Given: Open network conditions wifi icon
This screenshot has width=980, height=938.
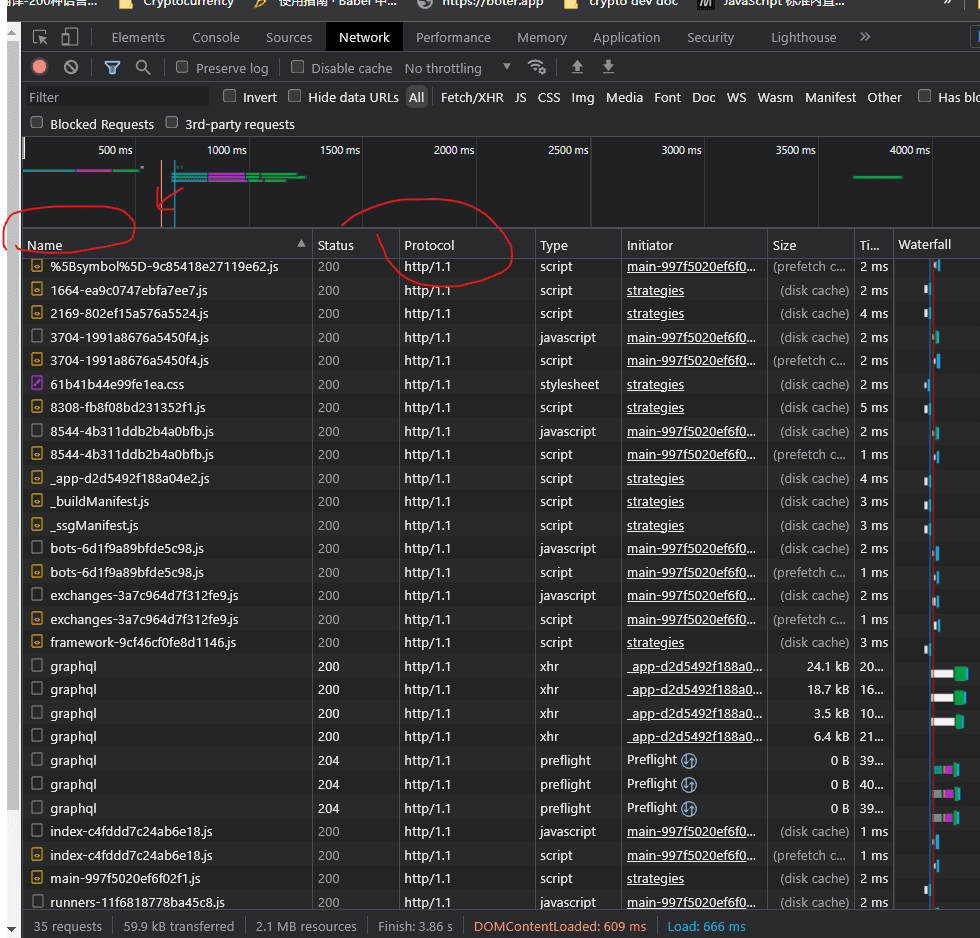Looking at the screenshot, I should pyautogui.click(x=537, y=67).
